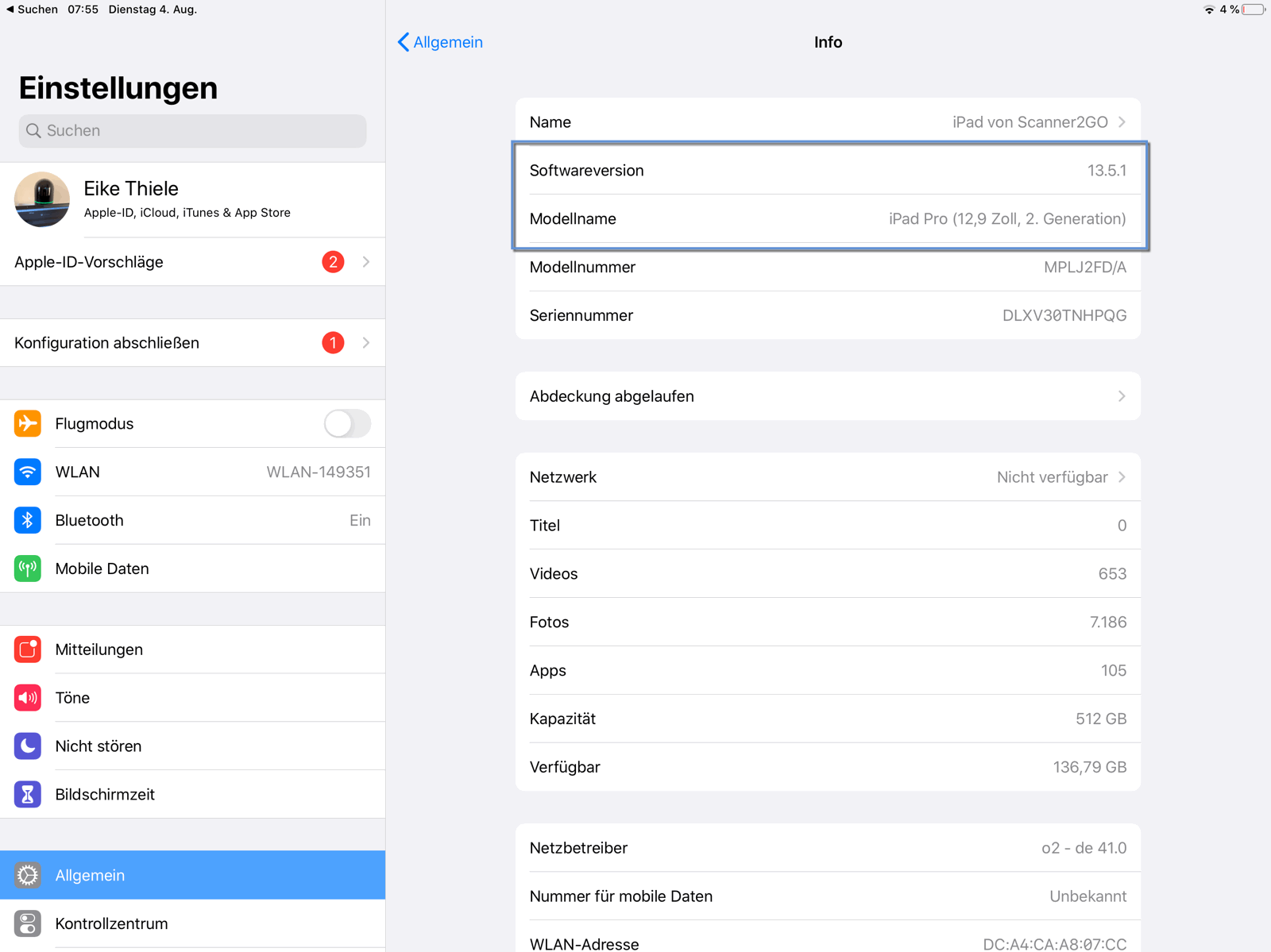This screenshot has width=1271, height=952.
Task: Open Abdeckung abgelaufen details
Action: pos(828,395)
